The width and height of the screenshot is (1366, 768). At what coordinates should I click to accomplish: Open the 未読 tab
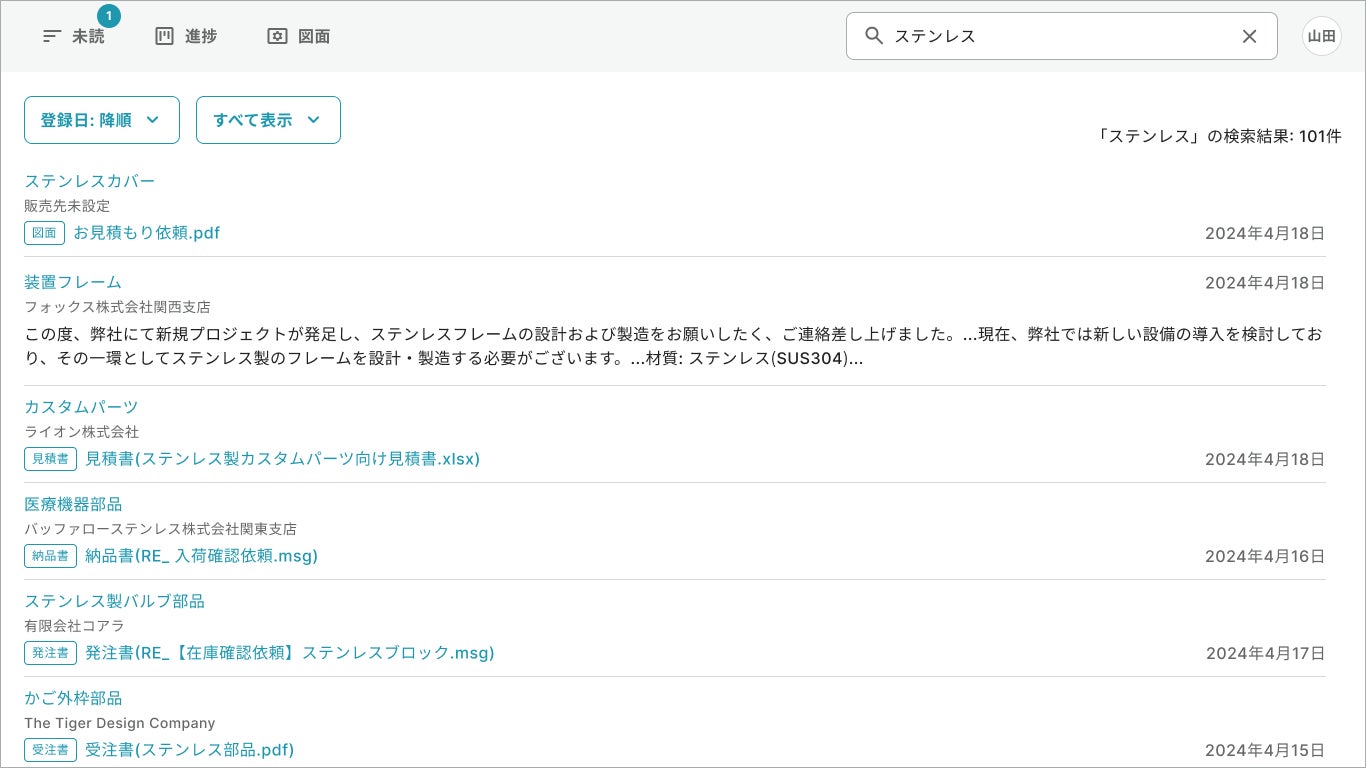click(x=88, y=37)
